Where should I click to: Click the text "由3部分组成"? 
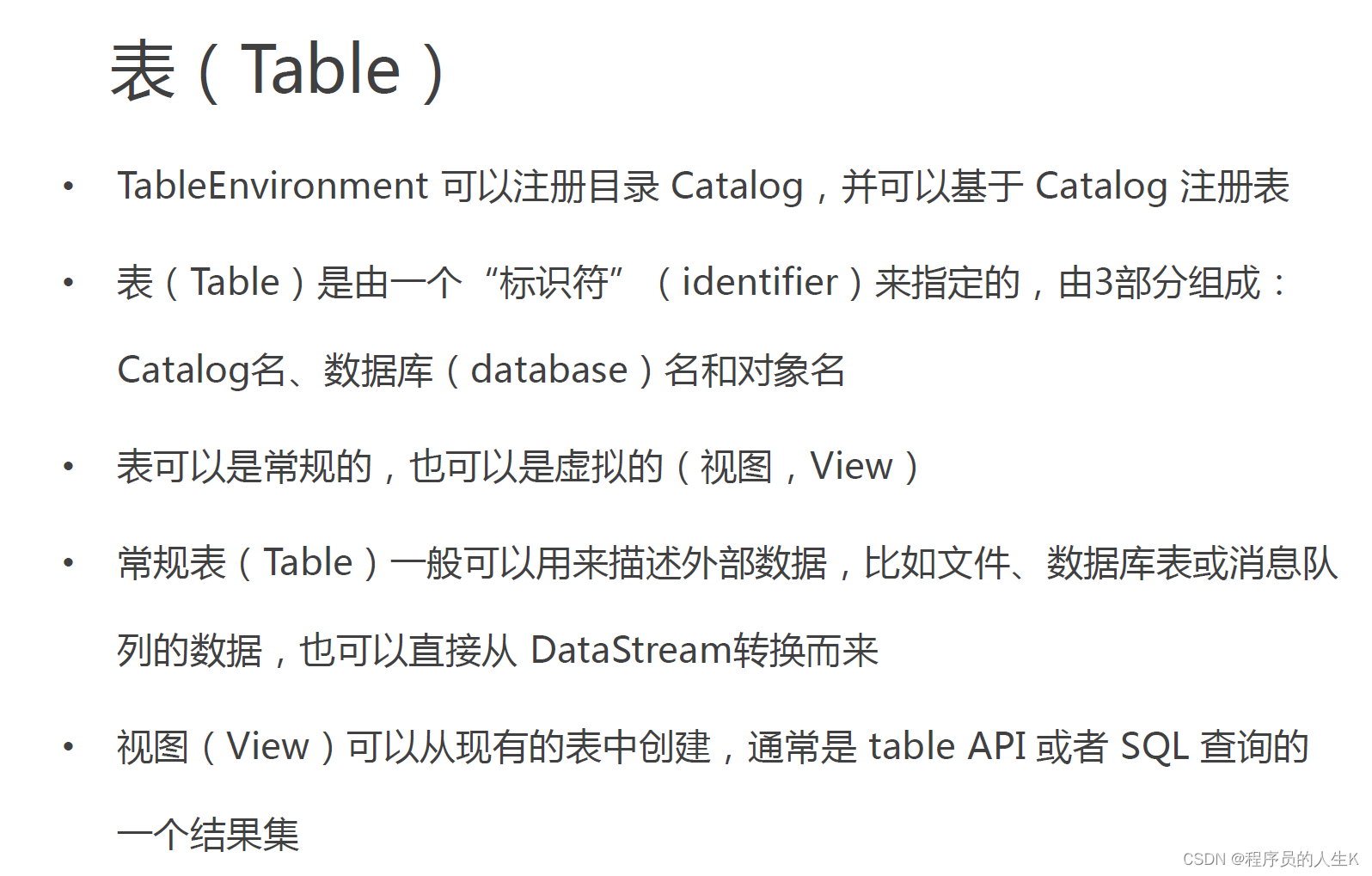coord(1159,283)
